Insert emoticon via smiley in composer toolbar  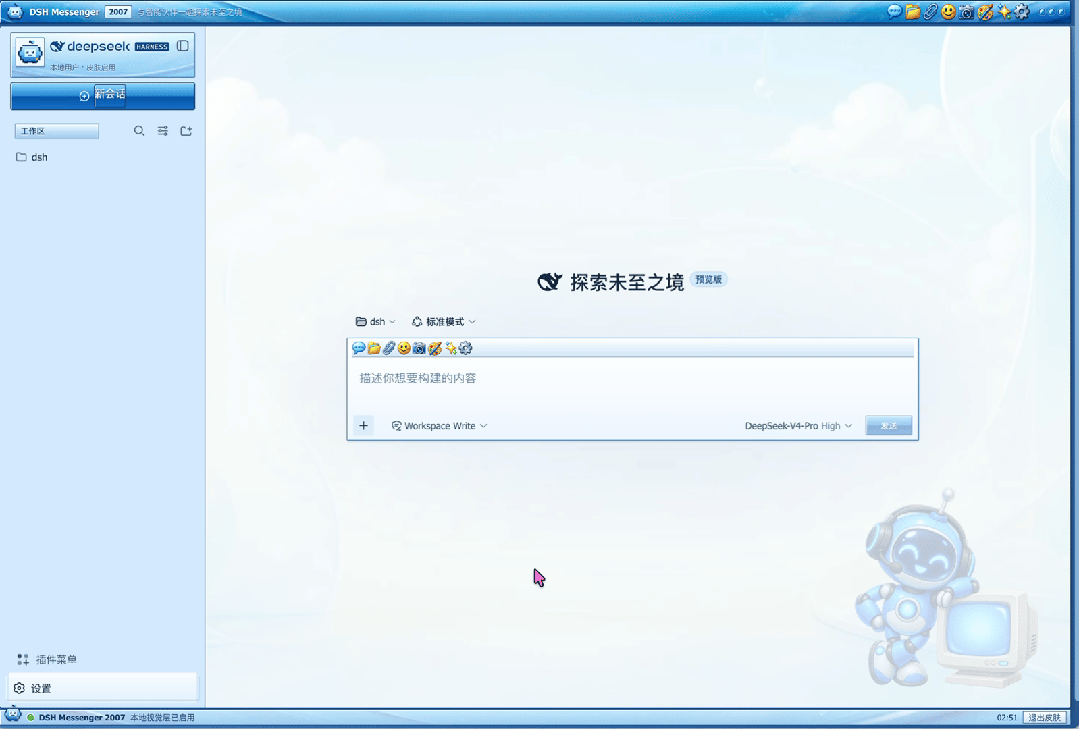(404, 348)
